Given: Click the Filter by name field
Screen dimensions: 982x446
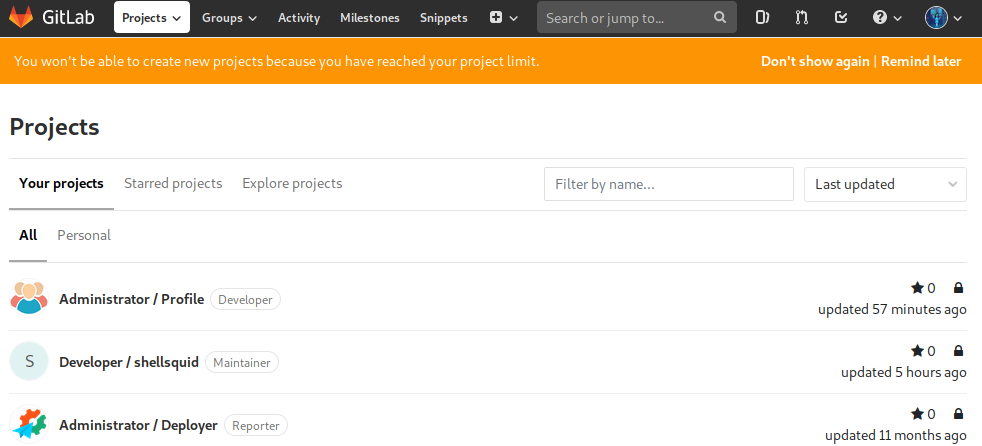Looking at the screenshot, I should point(668,184).
